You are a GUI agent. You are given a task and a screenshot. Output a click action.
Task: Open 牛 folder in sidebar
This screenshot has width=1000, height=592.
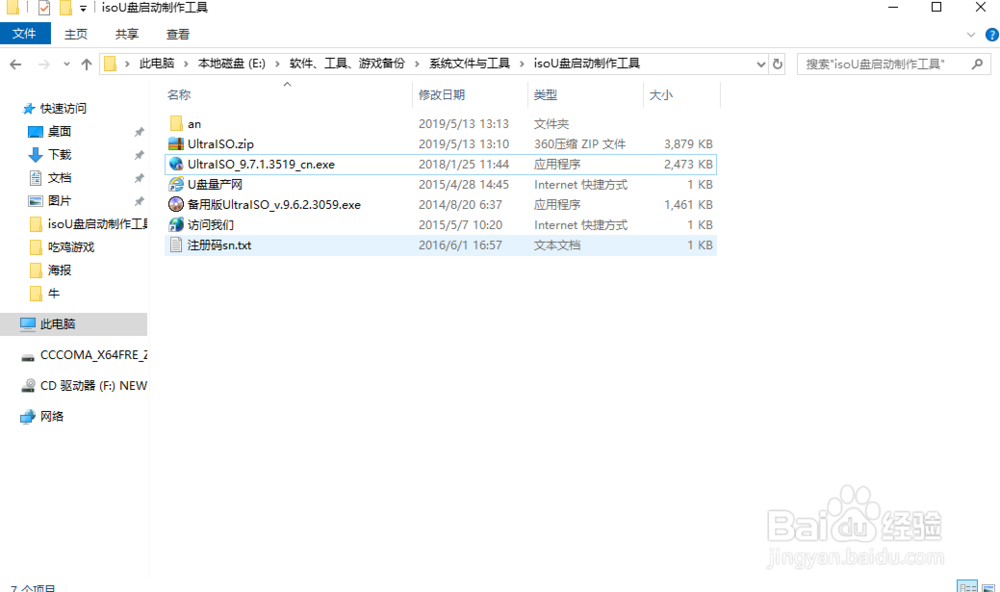click(54, 293)
